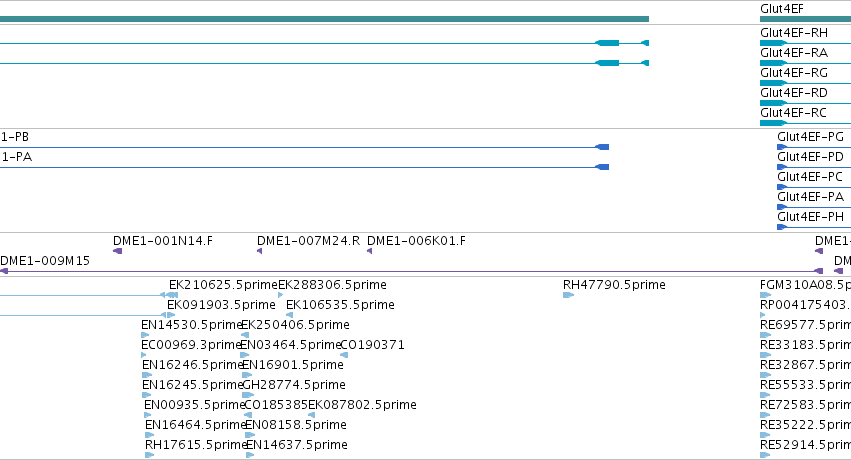This screenshot has width=851, height=460.
Task: Select the EN14530.5prime EST label
Action: (x=192, y=325)
